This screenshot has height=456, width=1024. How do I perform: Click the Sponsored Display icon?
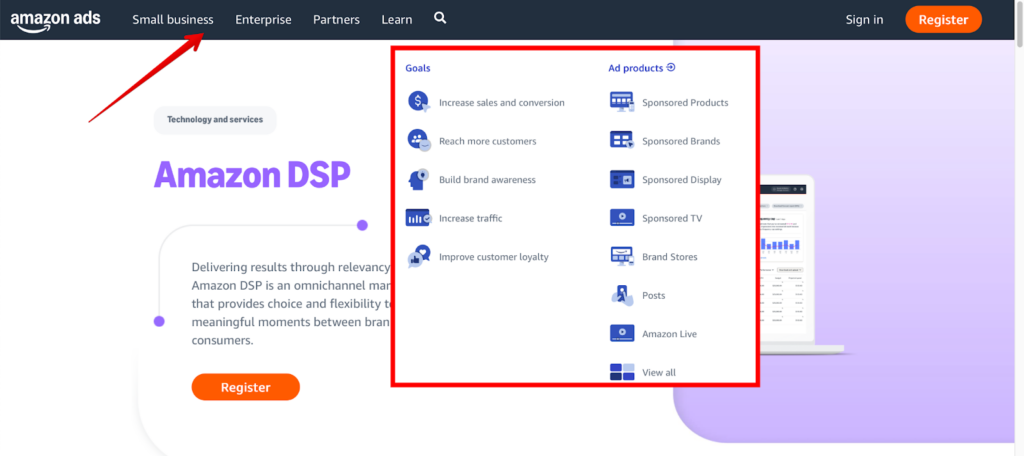[x=622, y=179]
